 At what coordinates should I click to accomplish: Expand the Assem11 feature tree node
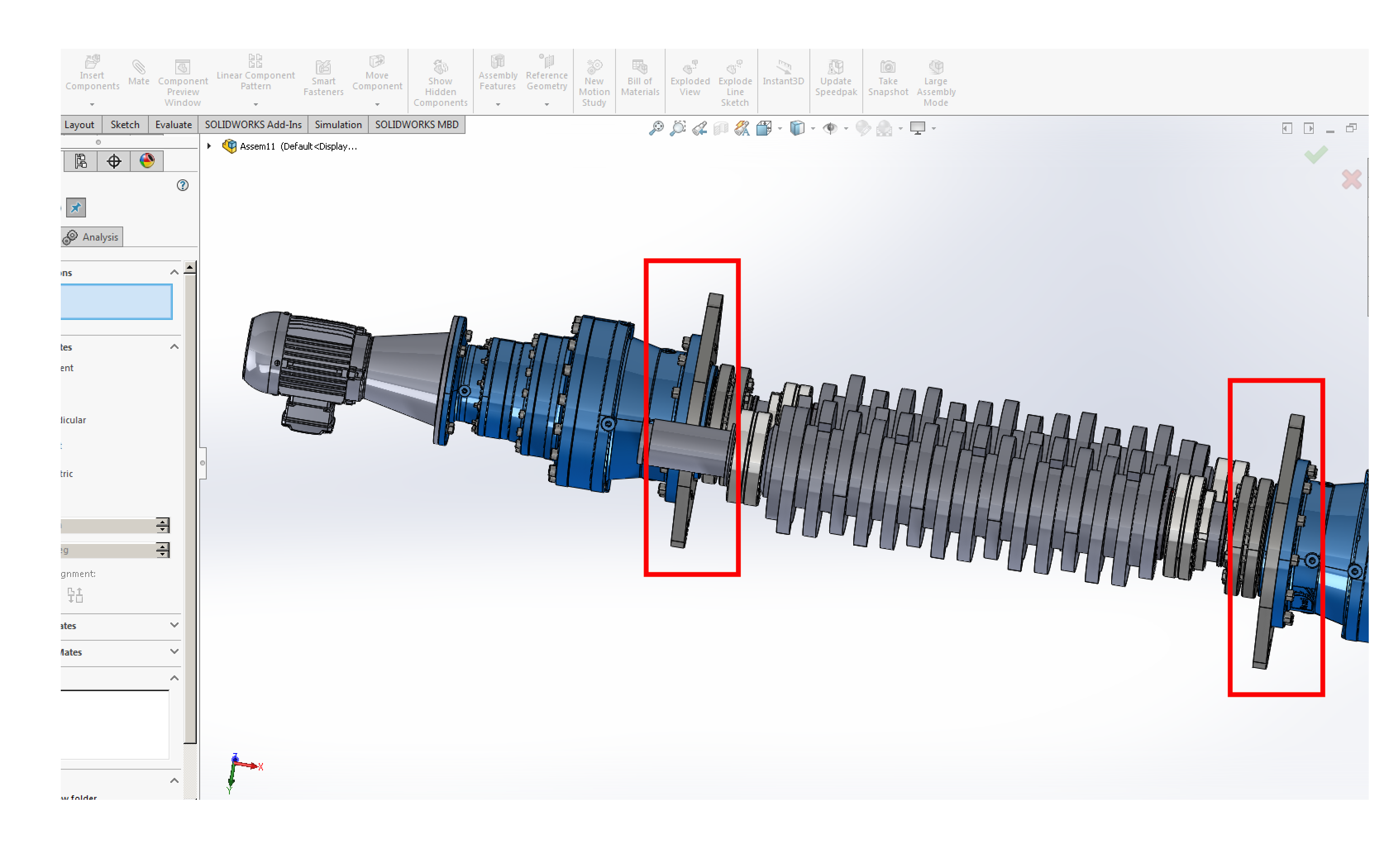(210, 146)
